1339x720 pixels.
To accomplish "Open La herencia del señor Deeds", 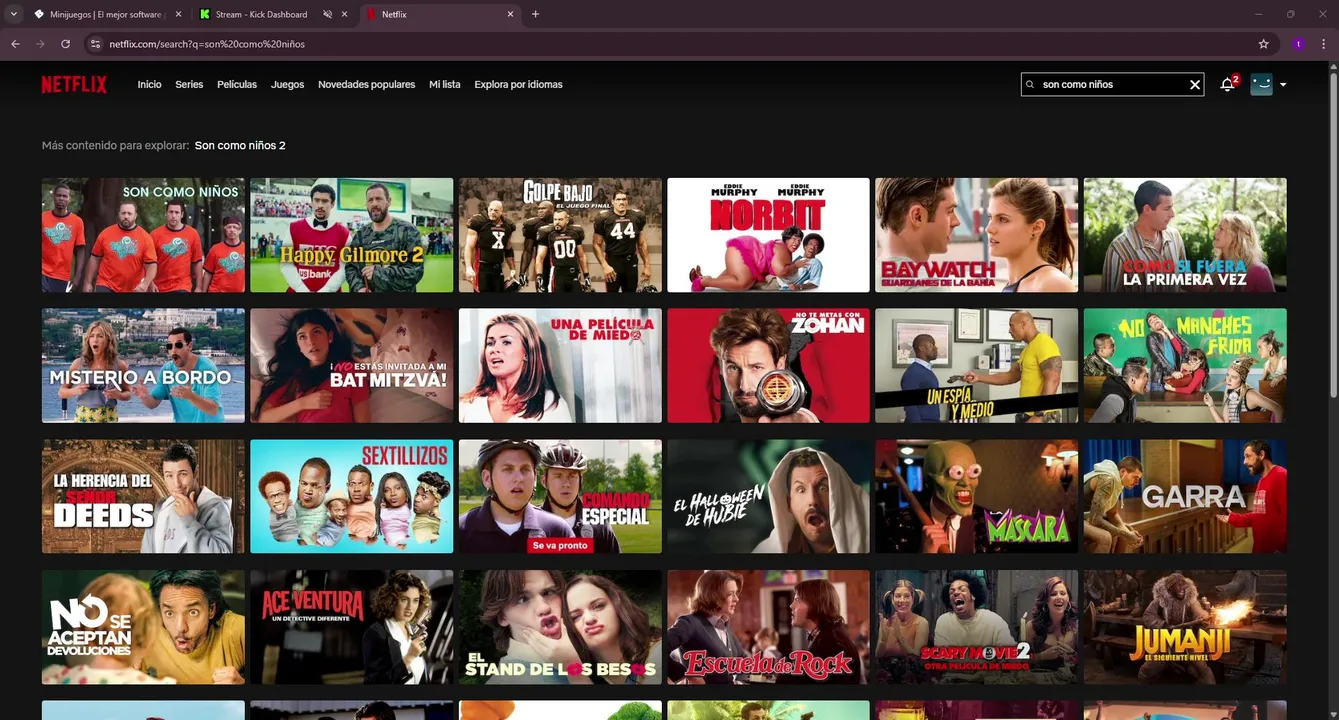I will [x=143, y=496].
